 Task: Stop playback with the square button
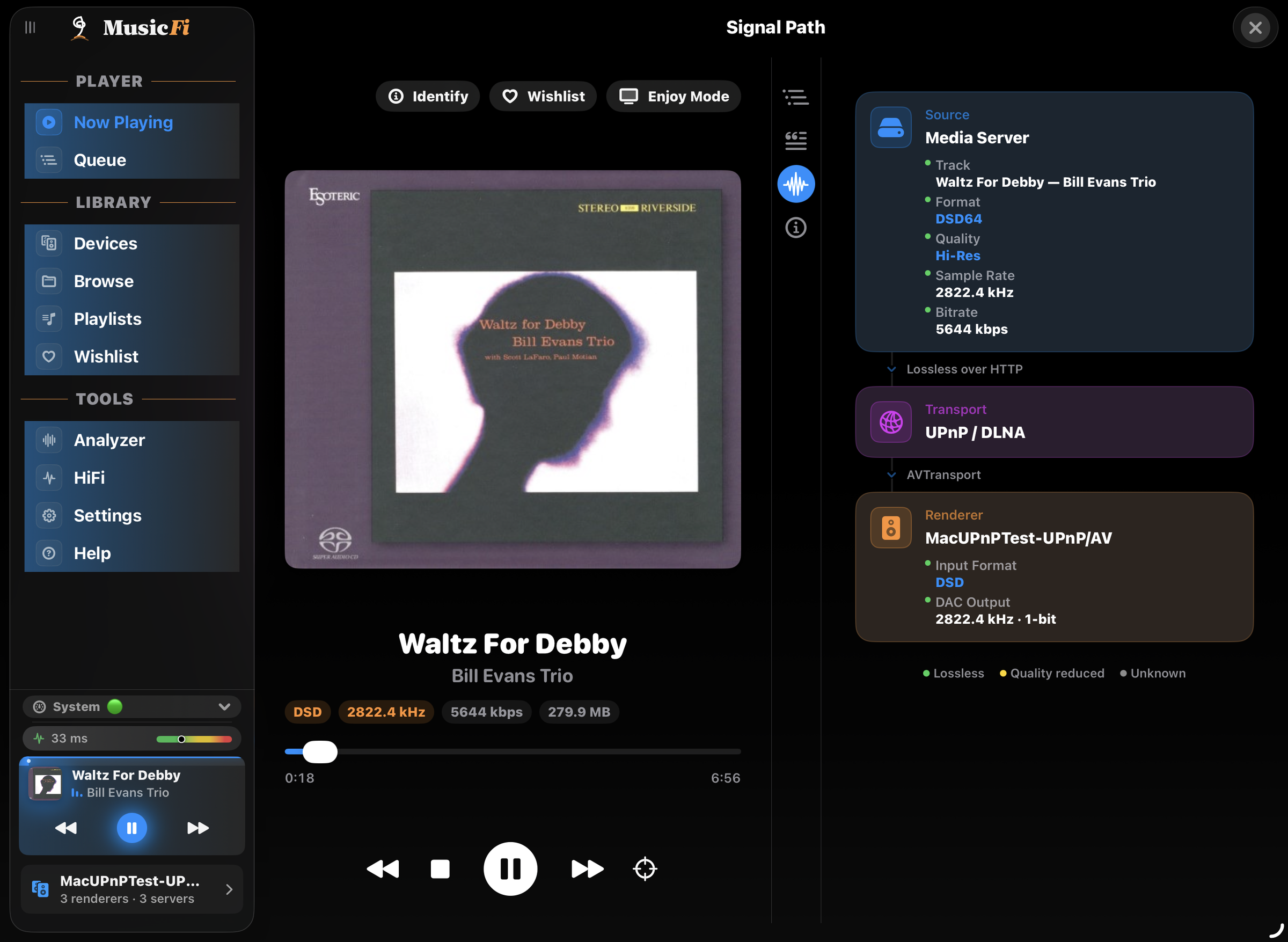point(440,869)
